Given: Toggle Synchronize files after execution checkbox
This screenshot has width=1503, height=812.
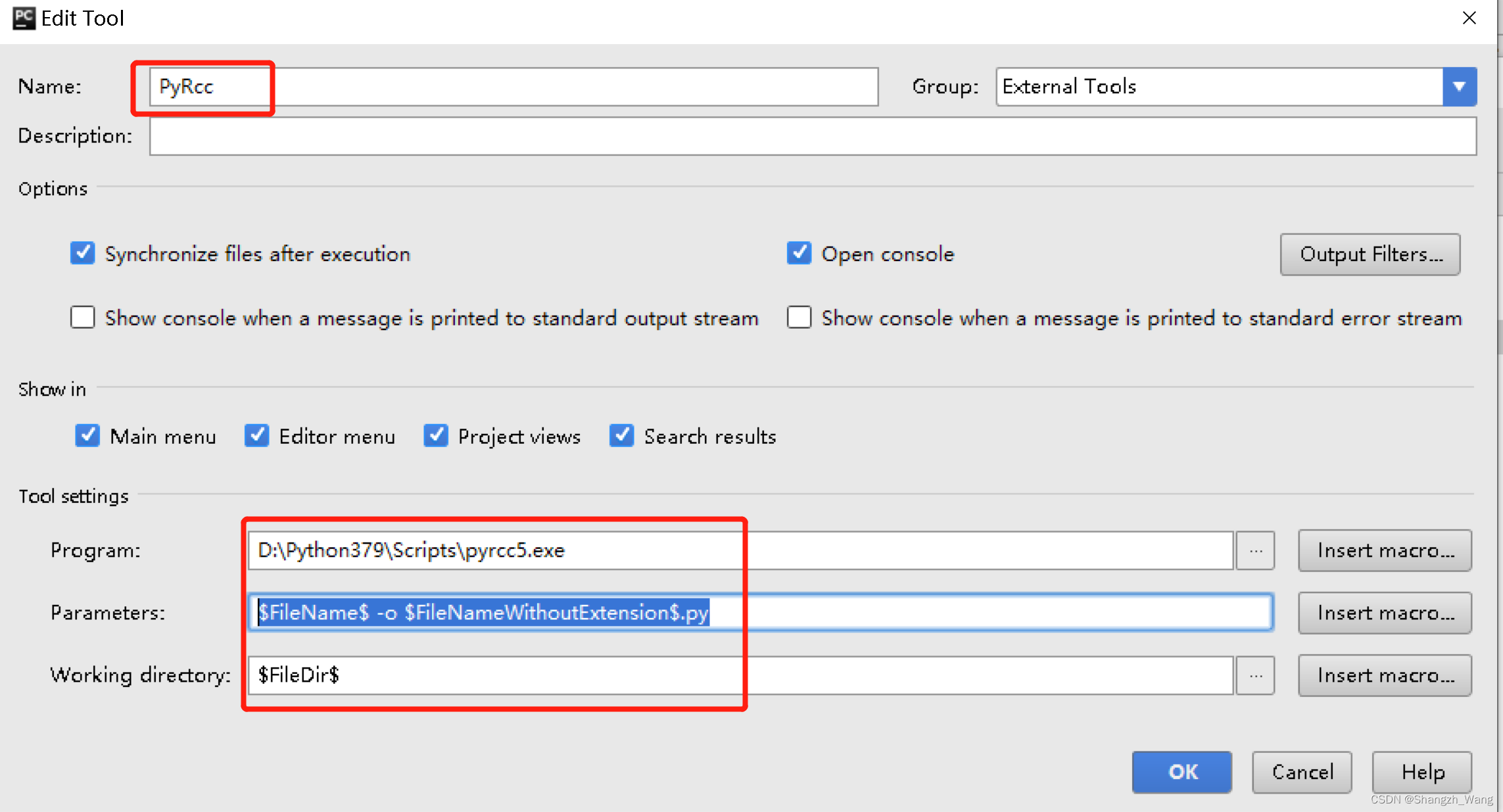Looking at the screenshot, I should click(x=83, y=253).
